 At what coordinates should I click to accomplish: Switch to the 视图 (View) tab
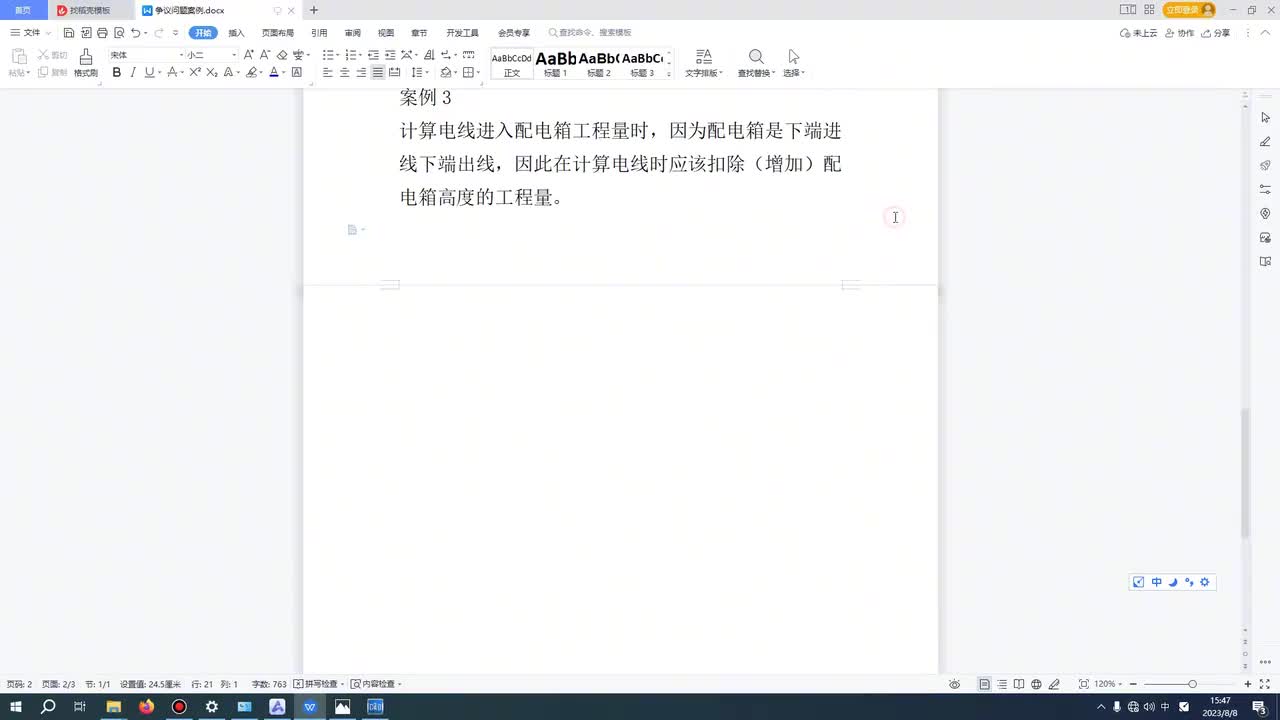pos(386,33)
